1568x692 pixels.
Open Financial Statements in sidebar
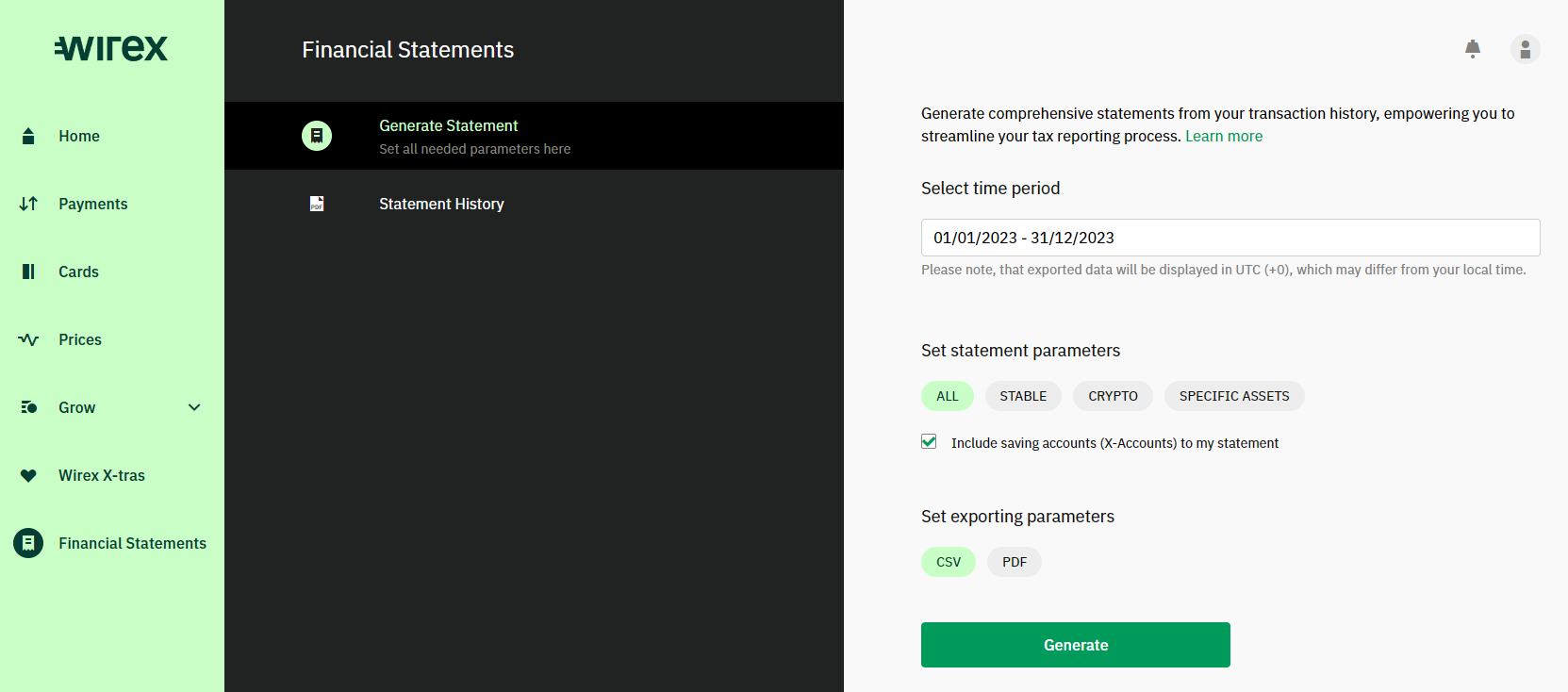(x=132, y=543)
